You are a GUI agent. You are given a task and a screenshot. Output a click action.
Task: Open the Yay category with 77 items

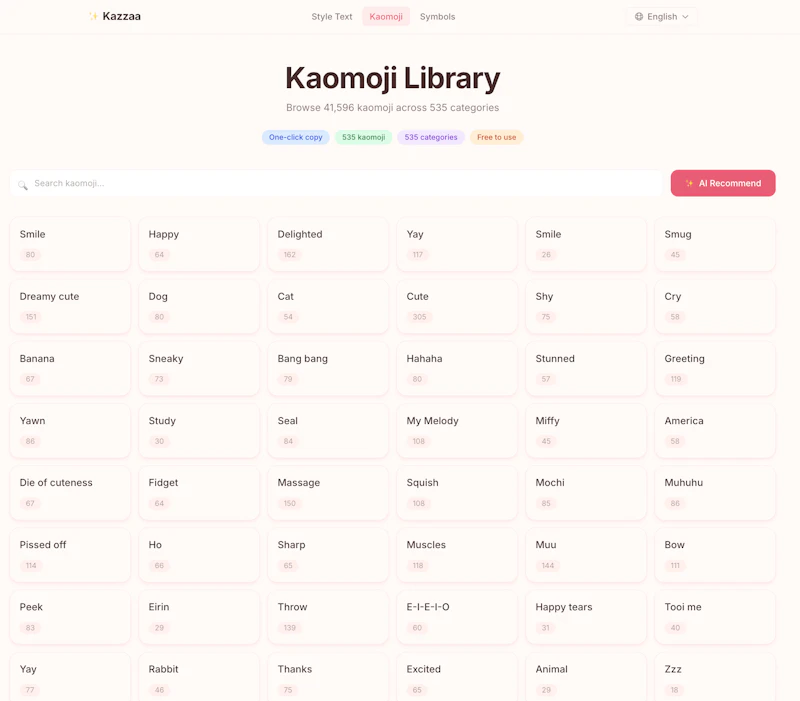click(x=70, y=677)
